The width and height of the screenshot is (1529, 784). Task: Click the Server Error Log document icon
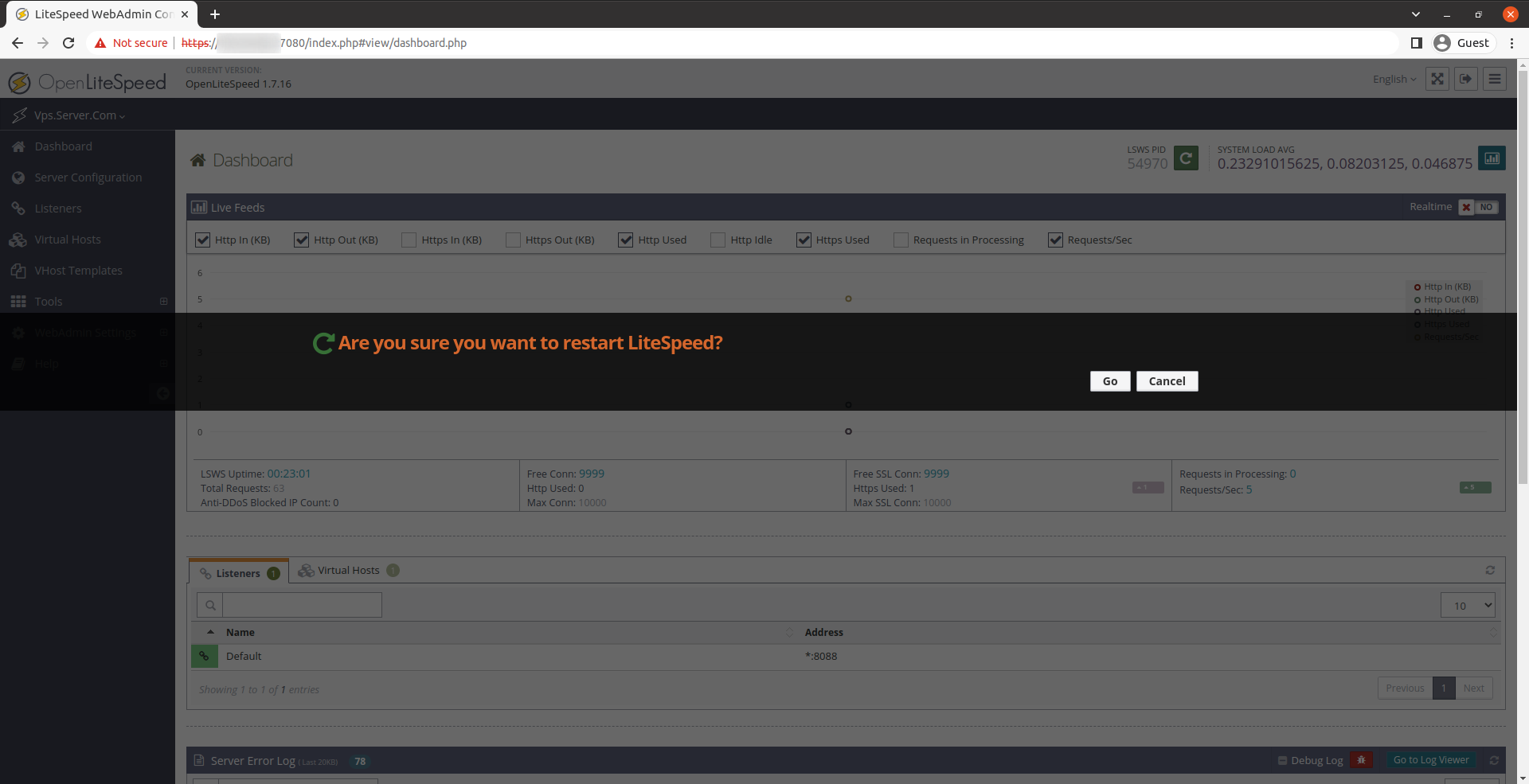(199, 760)
